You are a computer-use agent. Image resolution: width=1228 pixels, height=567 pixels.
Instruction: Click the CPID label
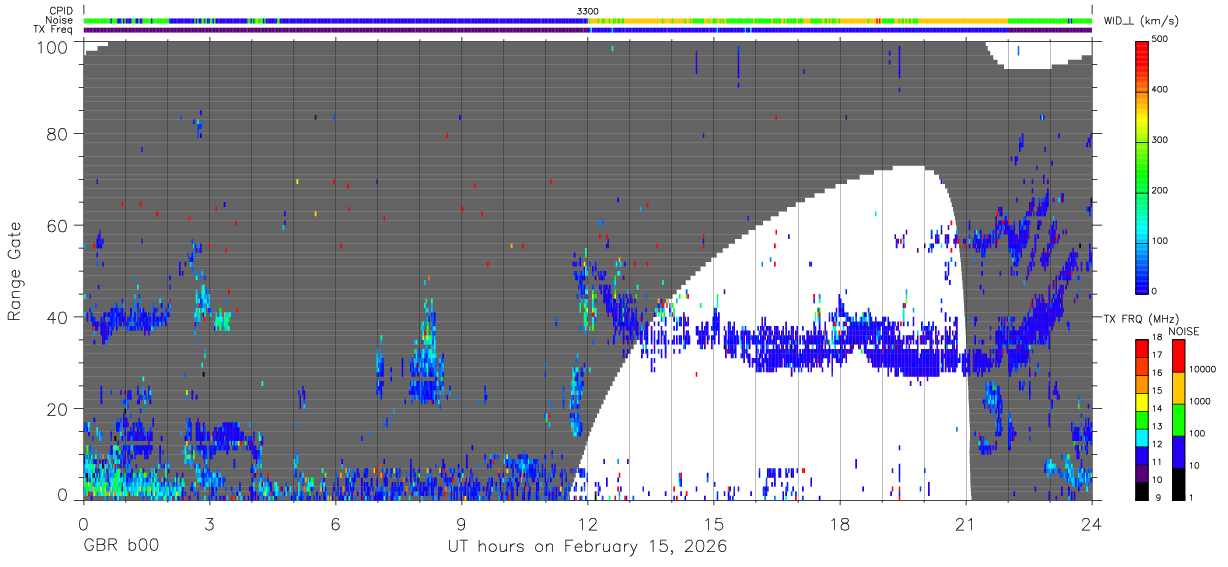[x=61, y=11]
